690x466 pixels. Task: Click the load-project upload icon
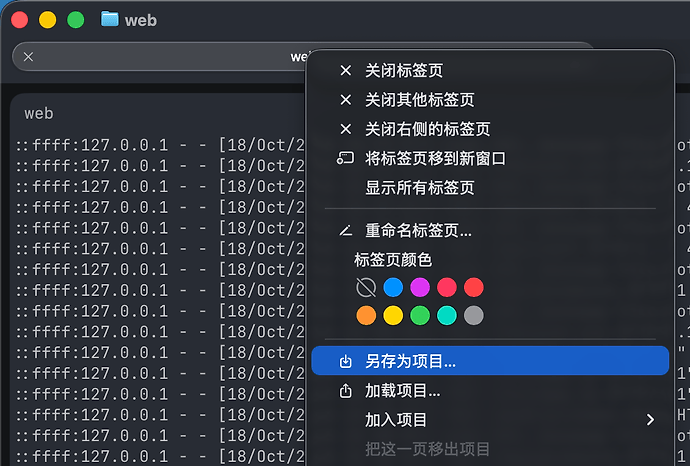[346, 390]
